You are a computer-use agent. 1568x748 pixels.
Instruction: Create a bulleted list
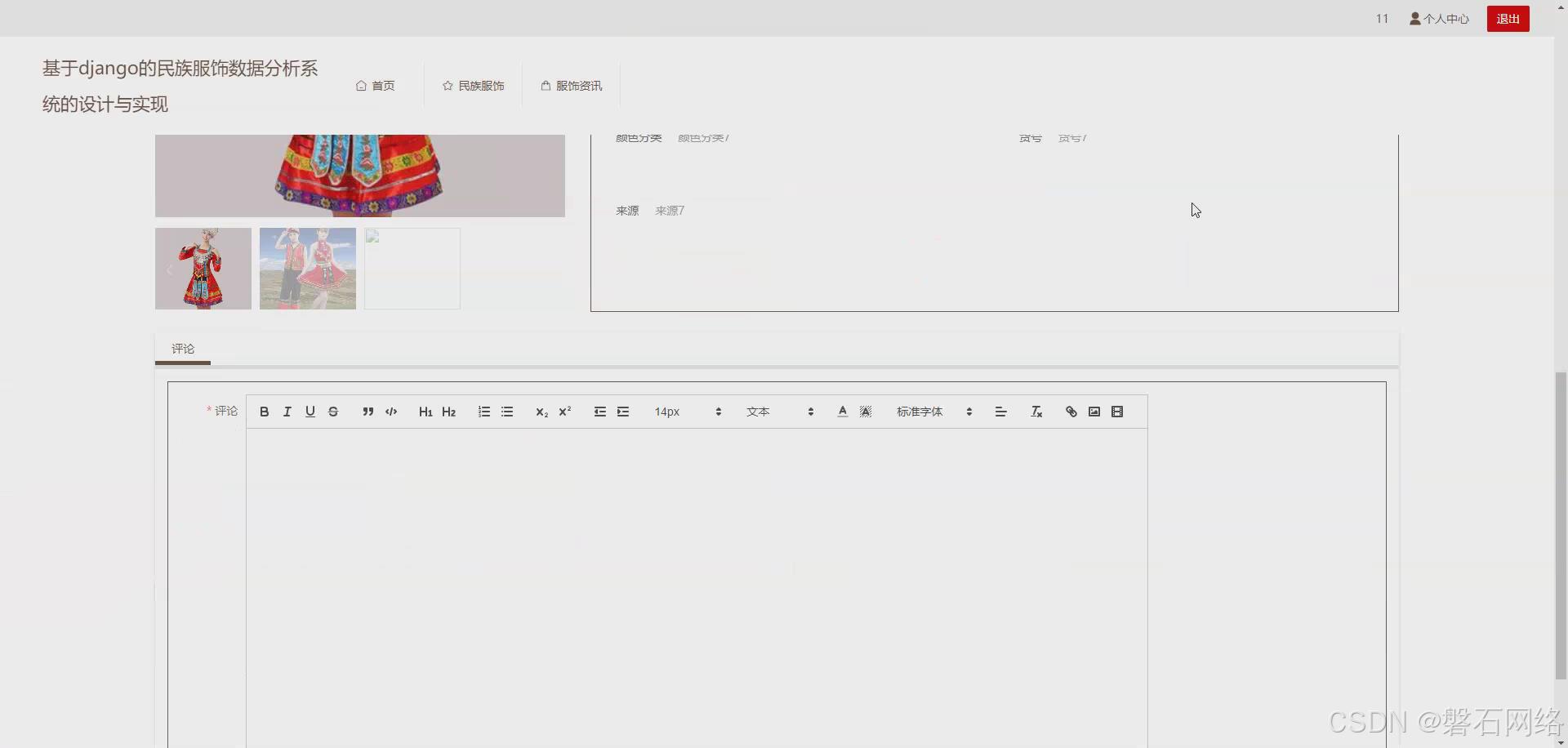(x=507, y=412)
